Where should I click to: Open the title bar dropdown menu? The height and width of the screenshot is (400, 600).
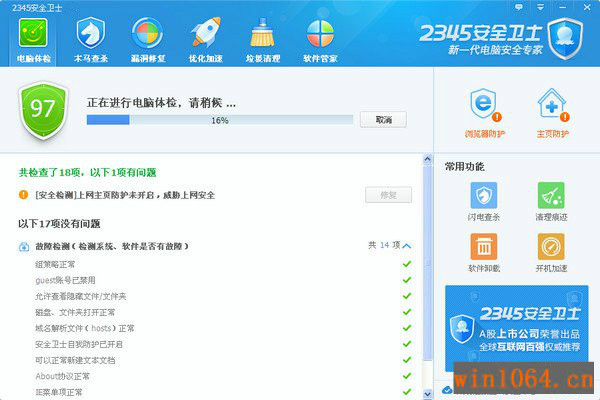click(x=540, y=7)
